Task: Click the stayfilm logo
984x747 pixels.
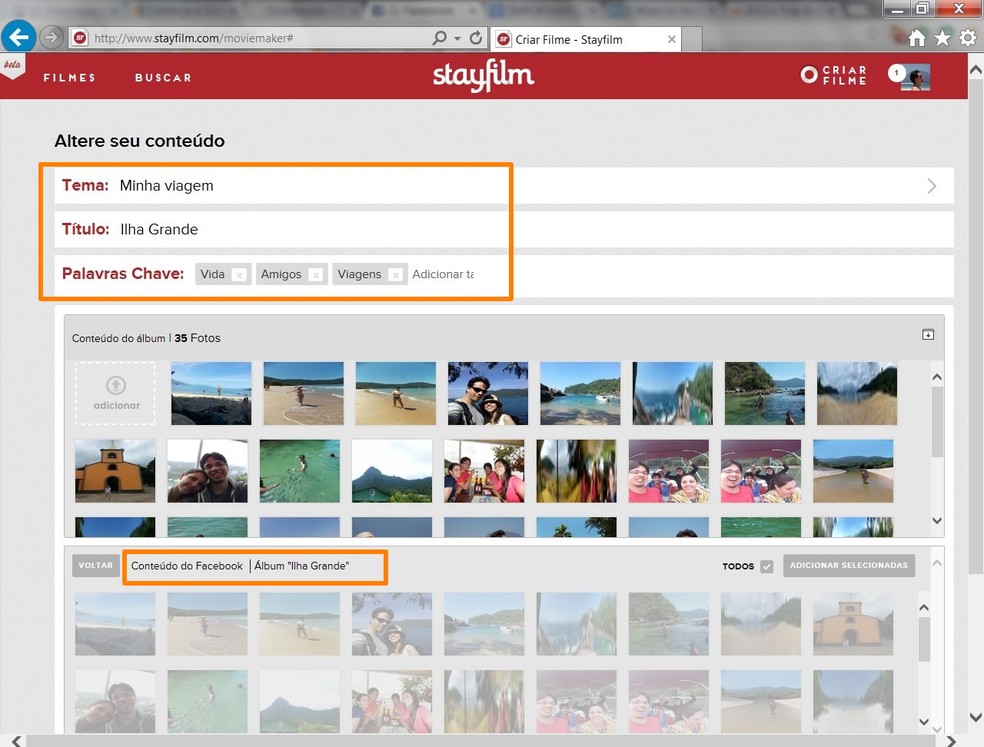Action: pyautogui.click(x=483, y=75)
